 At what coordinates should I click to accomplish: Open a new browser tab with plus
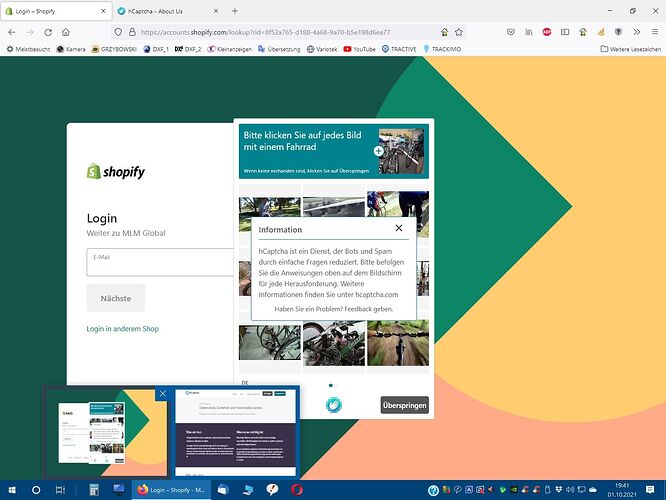coord(235,11)
